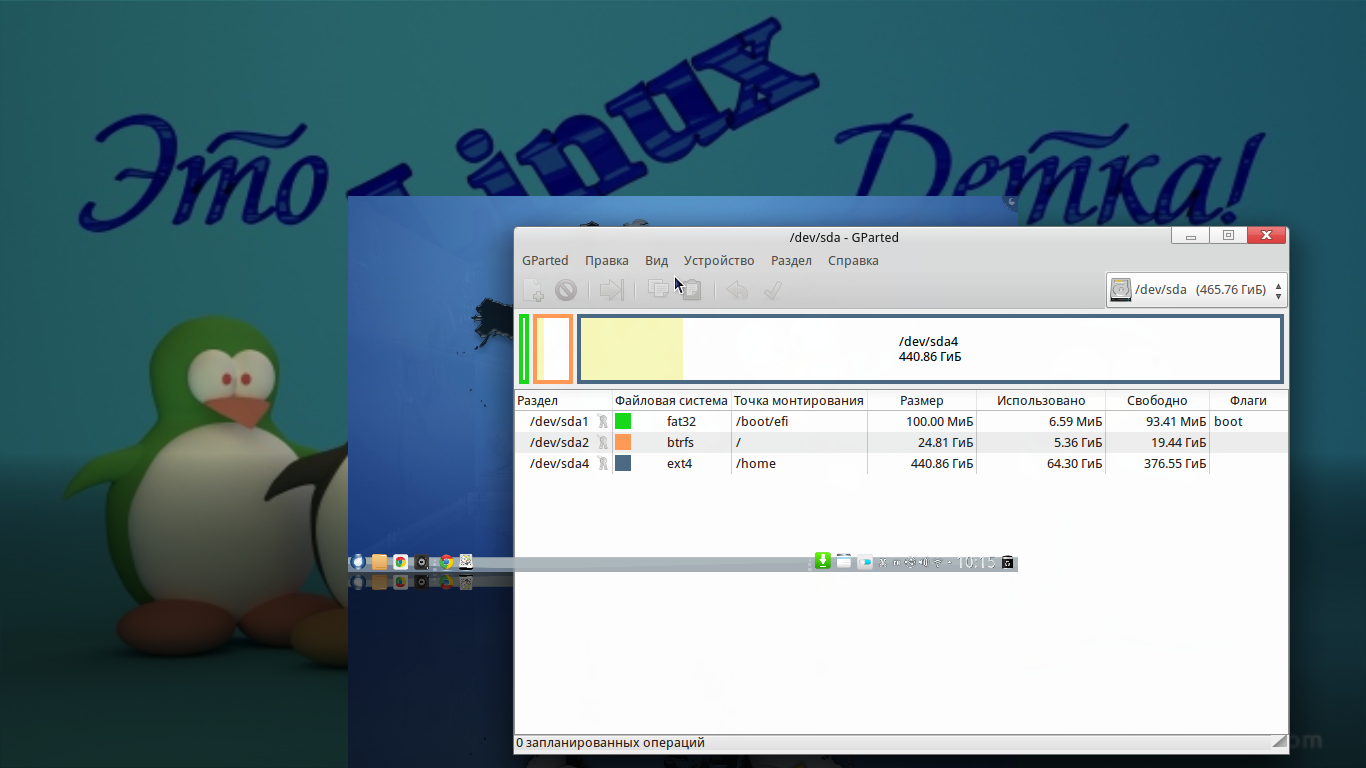Click the volume speaker tray icon

point(923,562)
